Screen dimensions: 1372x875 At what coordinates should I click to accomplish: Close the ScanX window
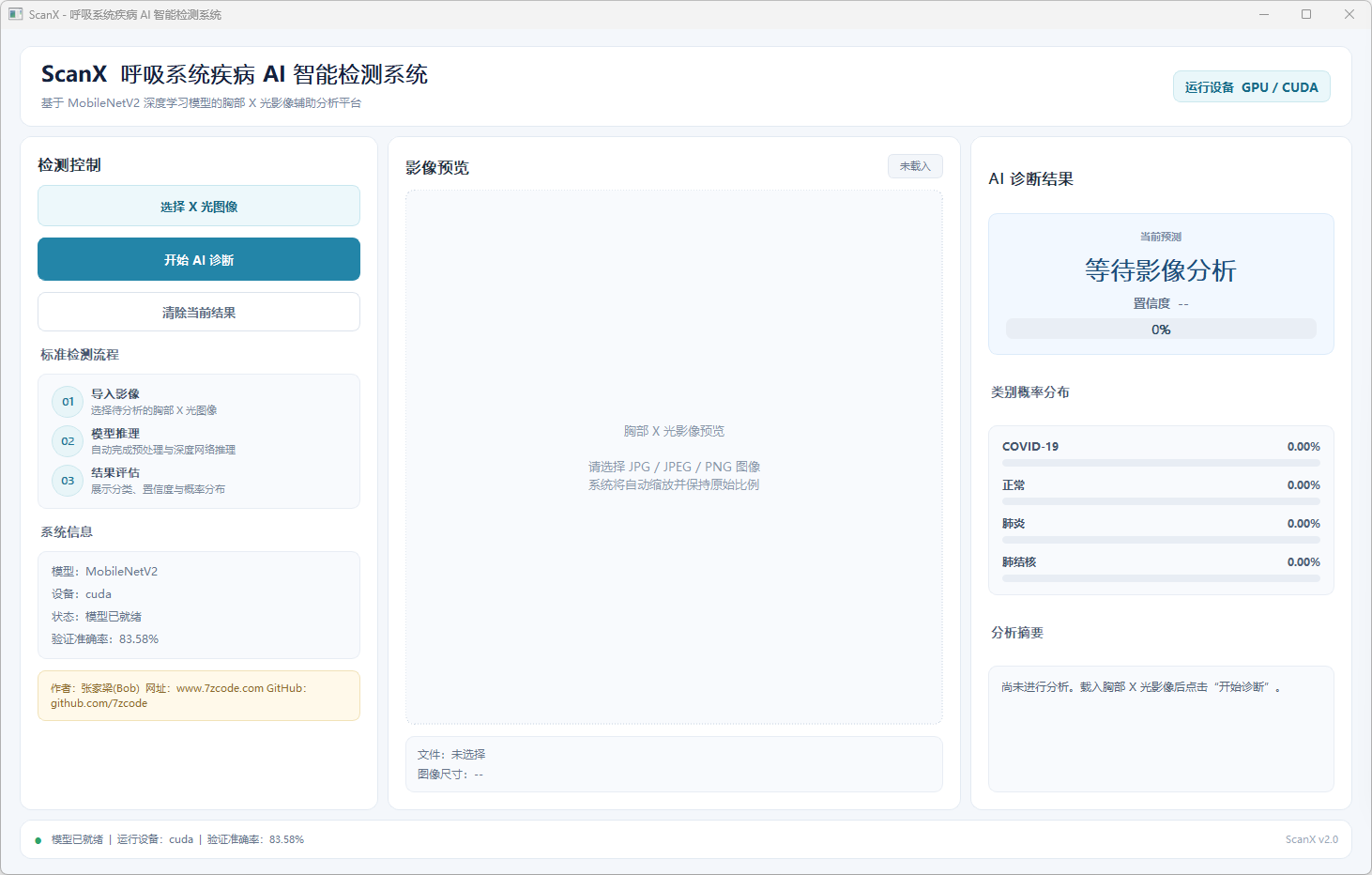[x=1349, y=14]
